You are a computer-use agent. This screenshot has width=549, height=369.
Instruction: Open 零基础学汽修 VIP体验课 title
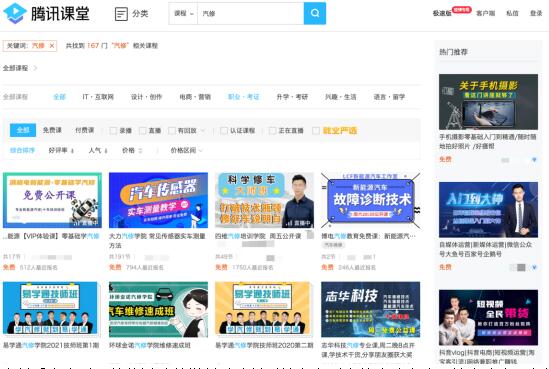[51, 236]
